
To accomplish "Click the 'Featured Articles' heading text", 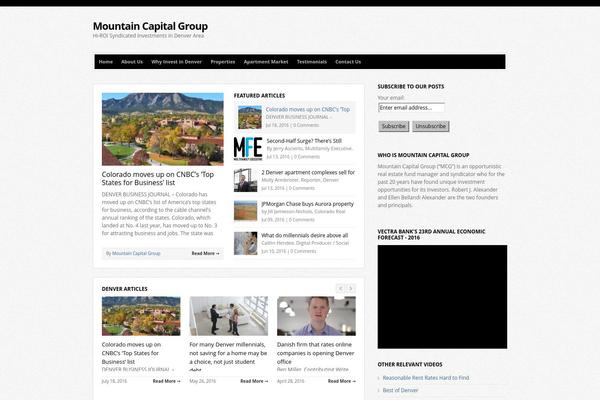I will coord(259,96).
